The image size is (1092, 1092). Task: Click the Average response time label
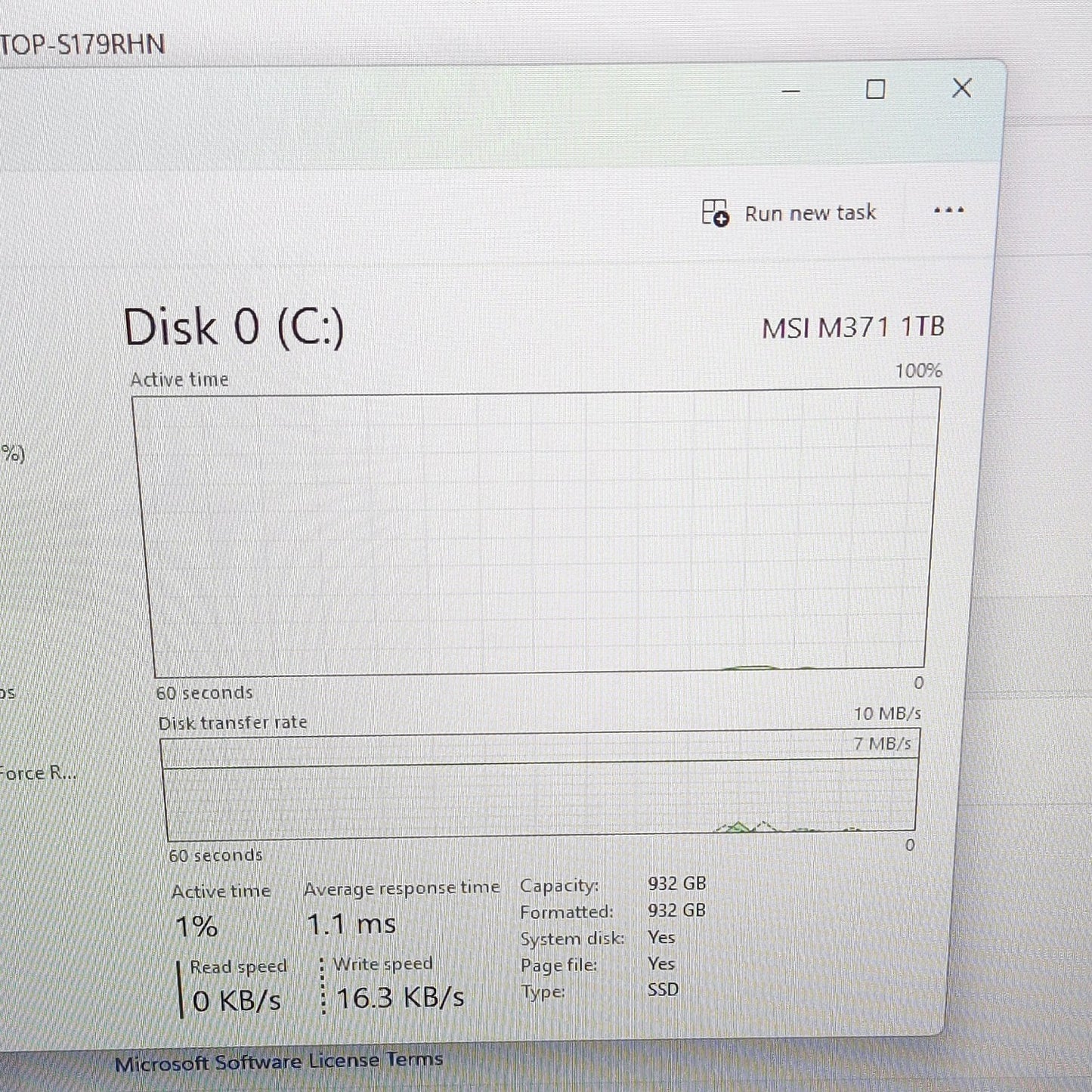tap(402, 888)
